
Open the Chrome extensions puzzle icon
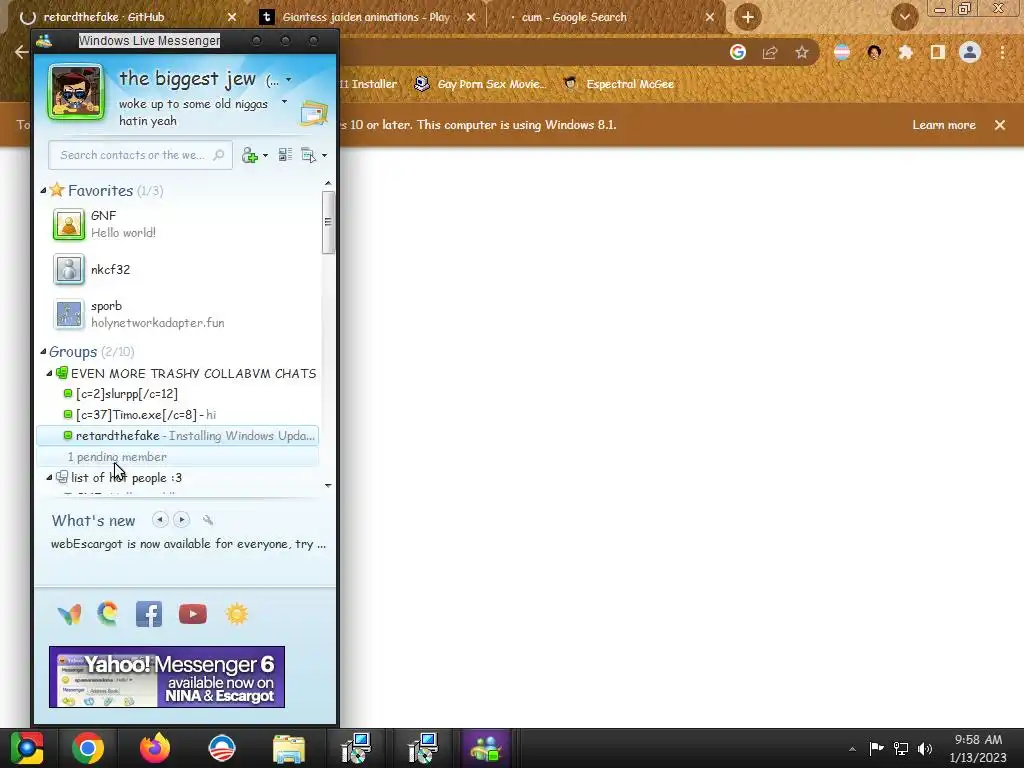905,52
